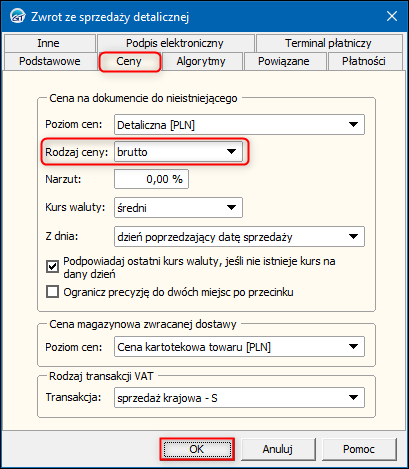The height and width of the screenshot is (469, 409).
Task: Click the application icon in the title bar
Action: pos(17,16)
